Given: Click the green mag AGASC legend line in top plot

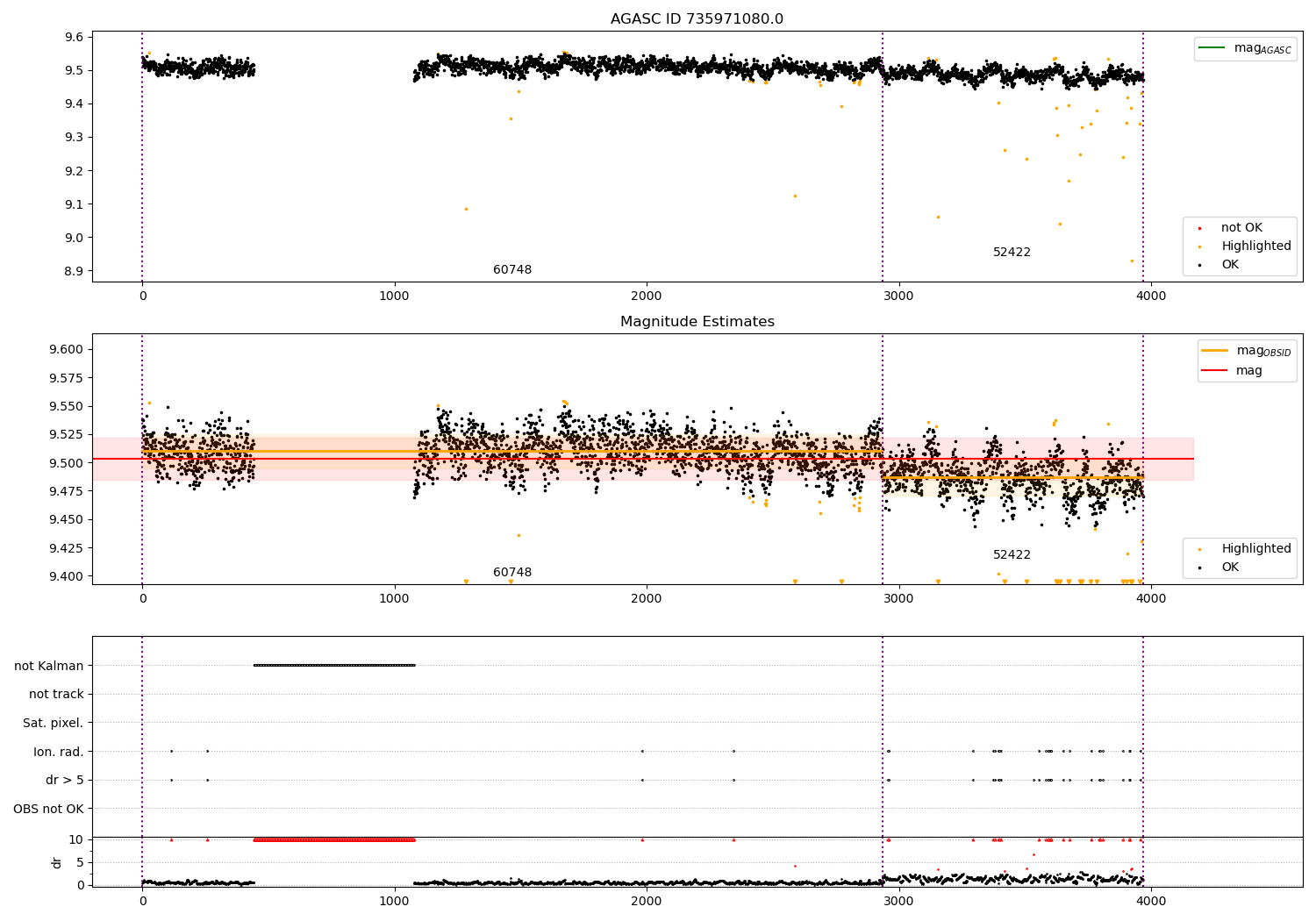Looking at the screenshot, I should [x=1212, y=48].
